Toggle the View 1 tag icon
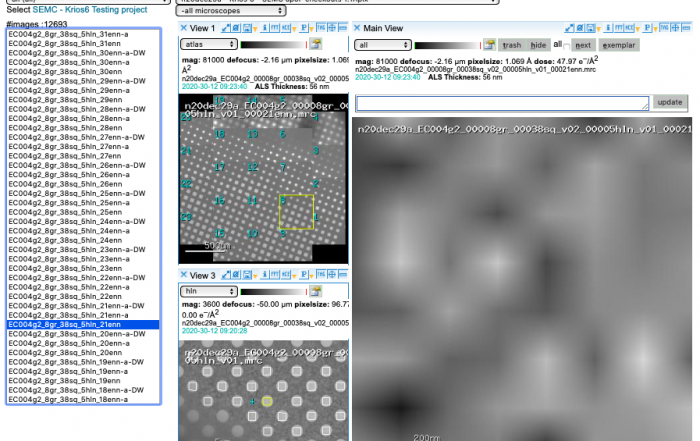Screen dimensions: 700x441 321,28
